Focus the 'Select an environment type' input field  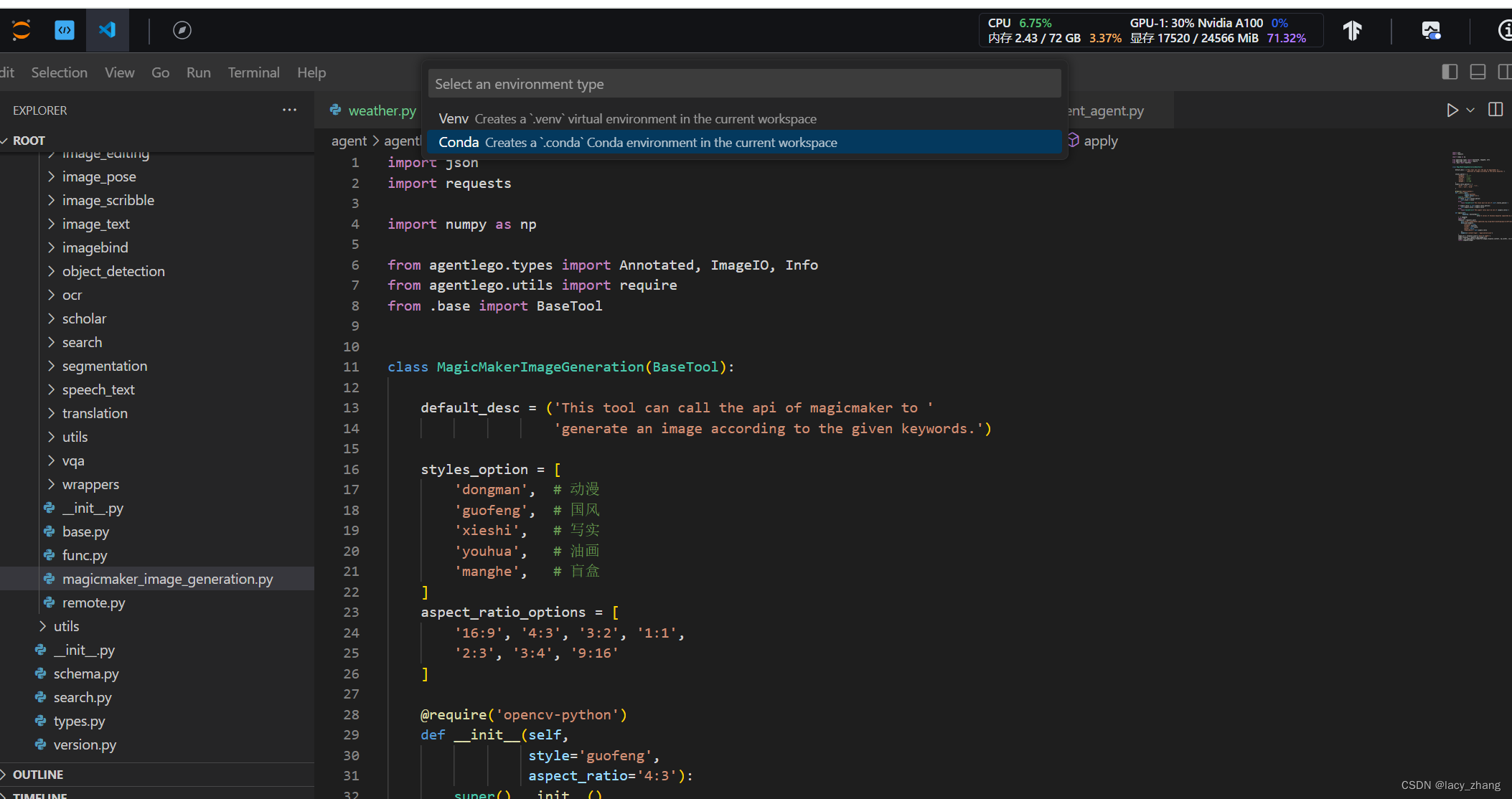click(743, 84)
